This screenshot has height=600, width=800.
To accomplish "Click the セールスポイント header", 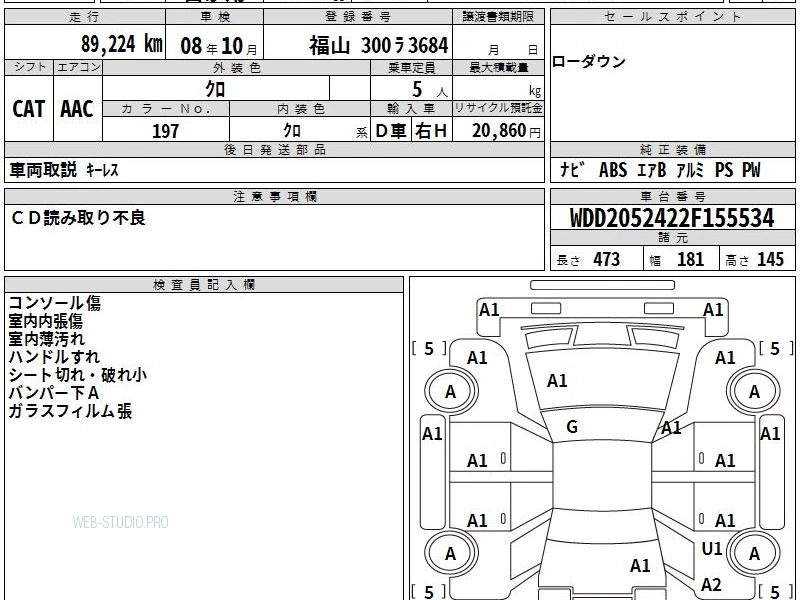I will tap(672, 17).
